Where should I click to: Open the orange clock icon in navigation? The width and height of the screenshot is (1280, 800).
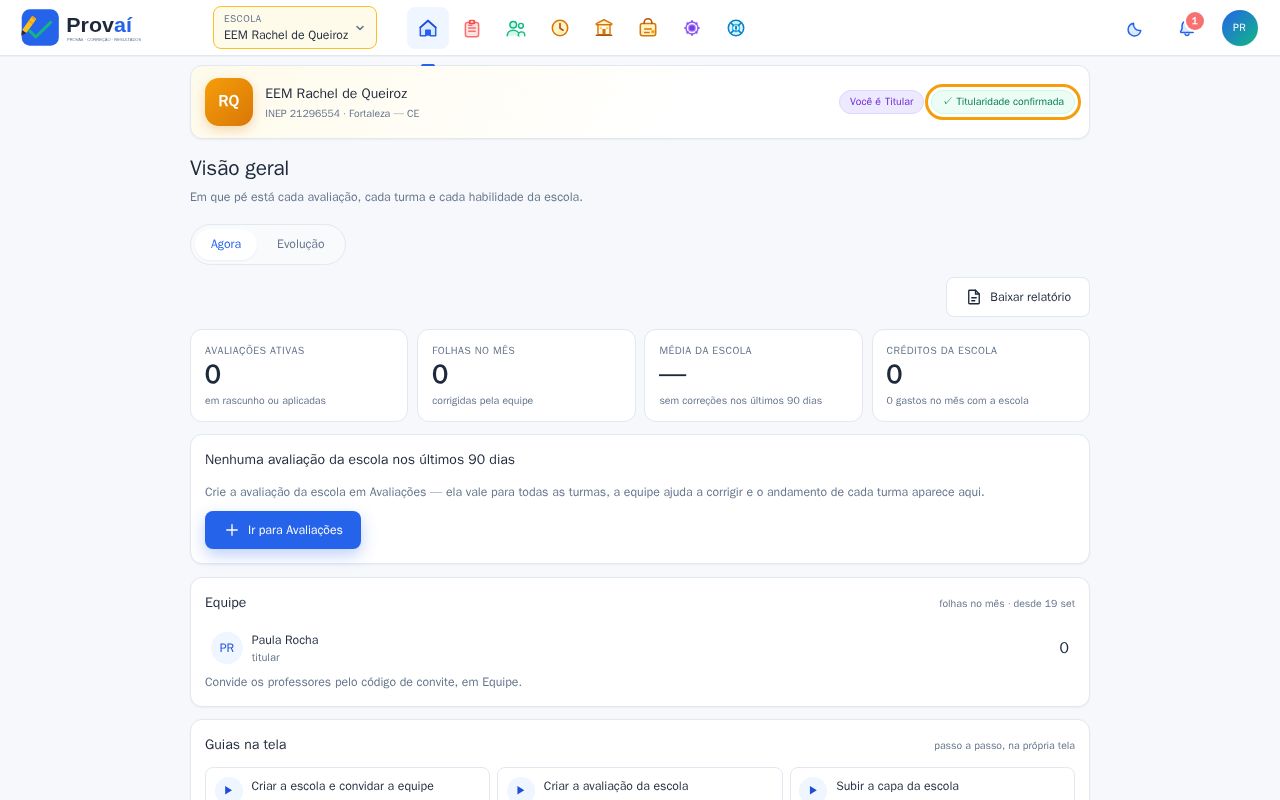(560, 28)
